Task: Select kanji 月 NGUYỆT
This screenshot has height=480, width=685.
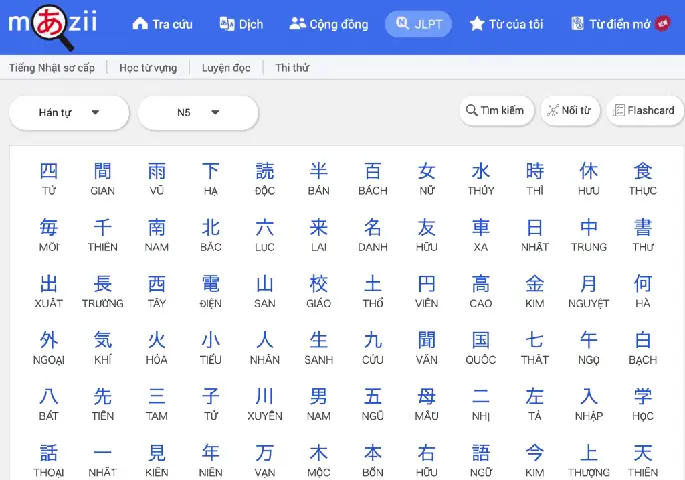Action: point(588,291)
